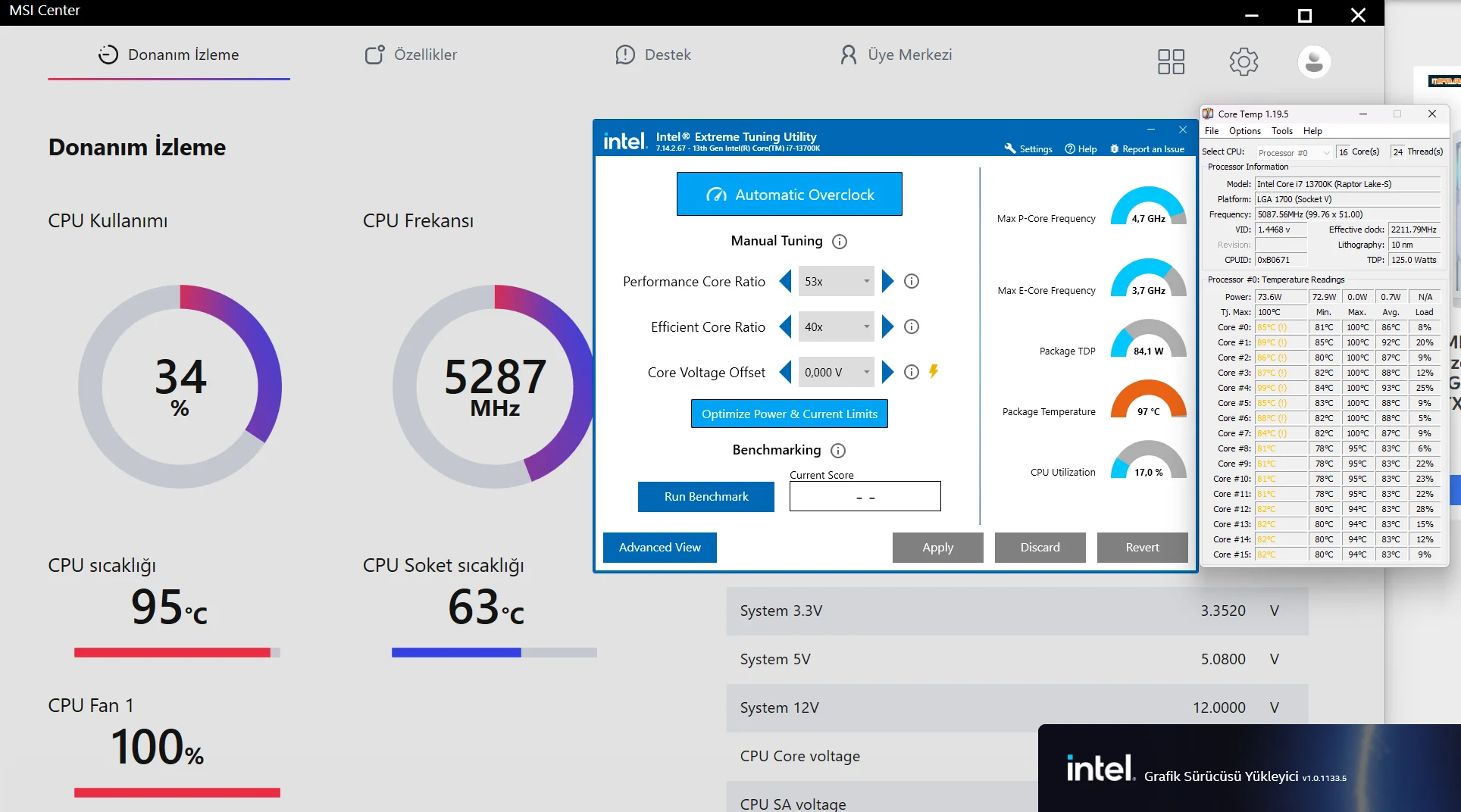
Task: Click the lightning bolt beside Core Voltage Offset
Action: click(x=934, y=371)
